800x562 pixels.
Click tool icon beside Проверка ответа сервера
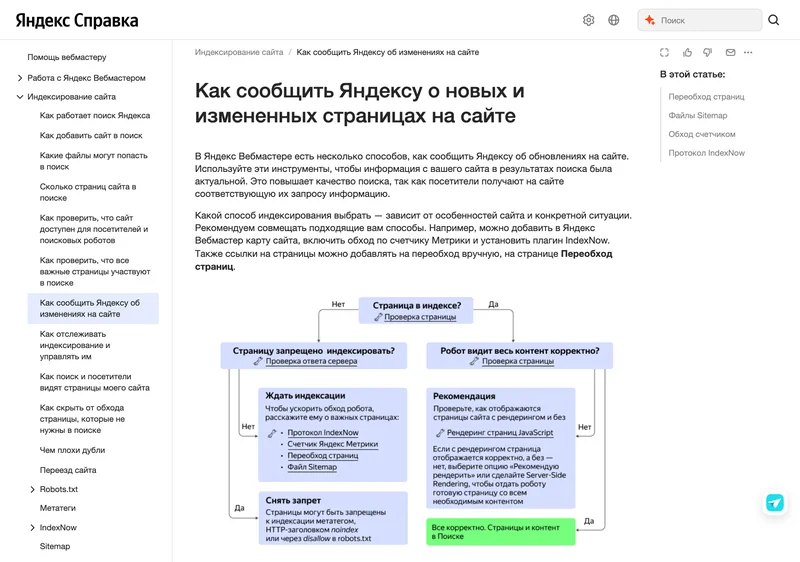[x=258, y=361]
